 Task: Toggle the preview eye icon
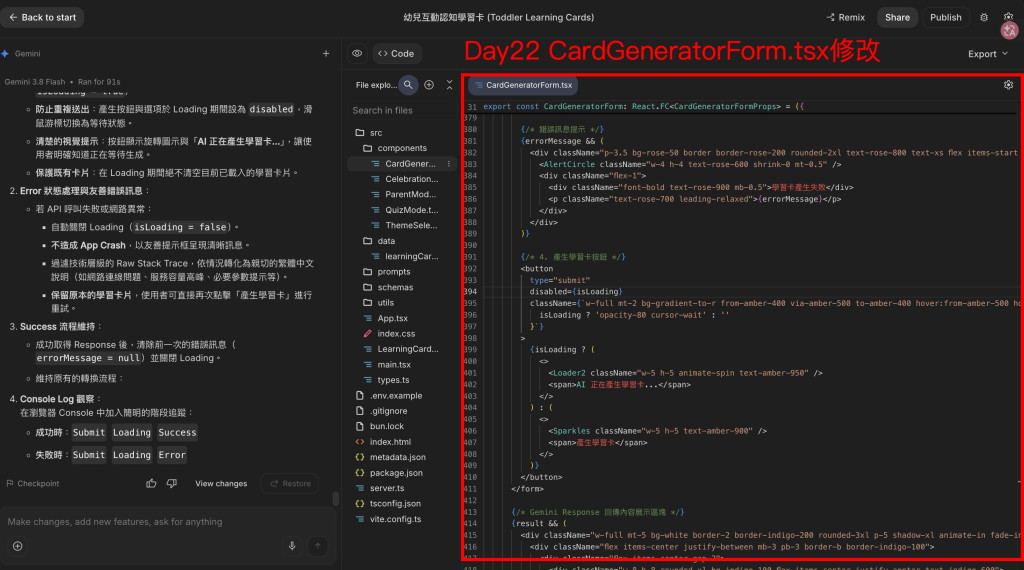click(x=357, y=54)
